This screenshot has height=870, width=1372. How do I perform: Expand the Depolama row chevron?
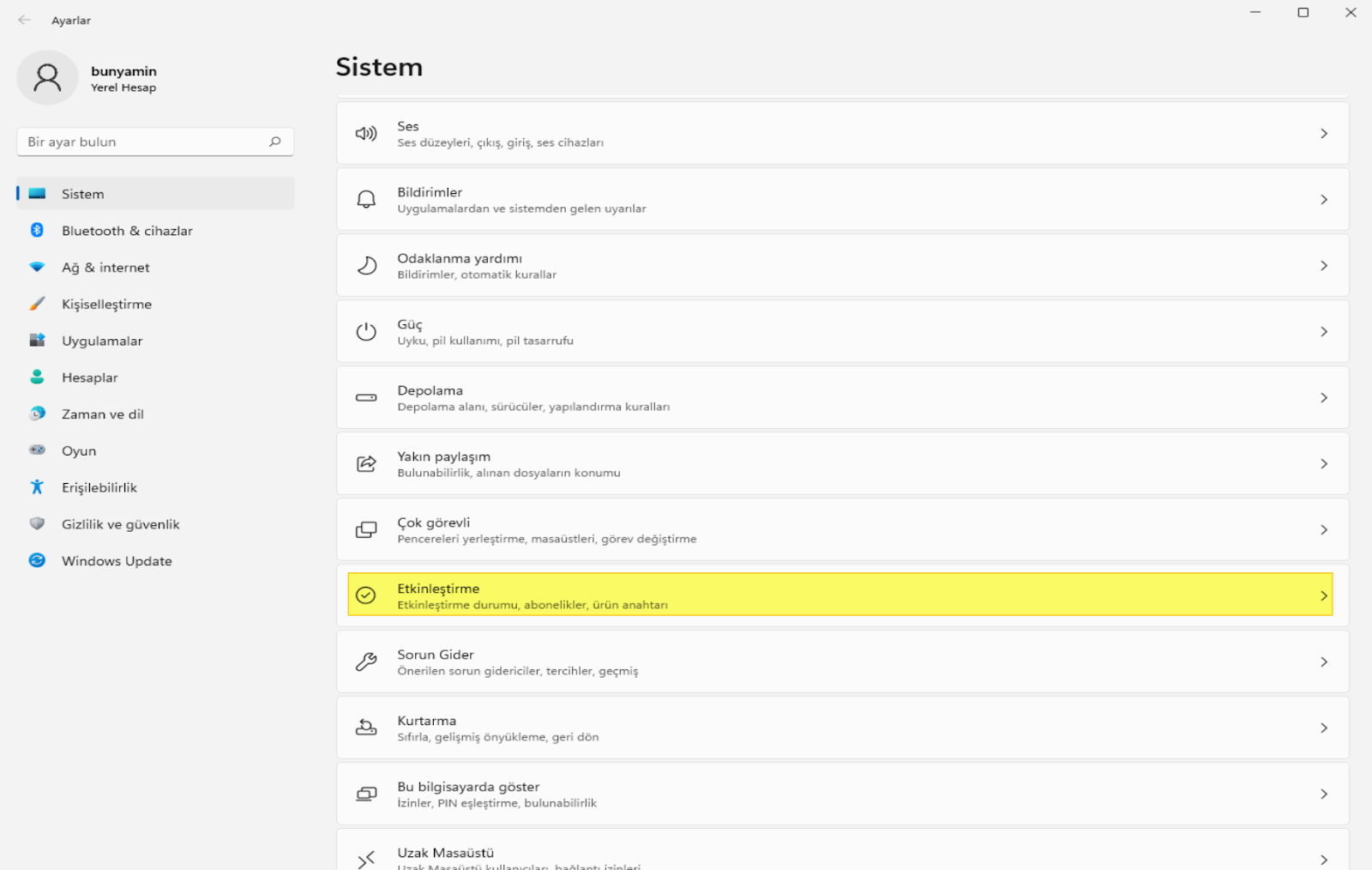click(1324, 398)
